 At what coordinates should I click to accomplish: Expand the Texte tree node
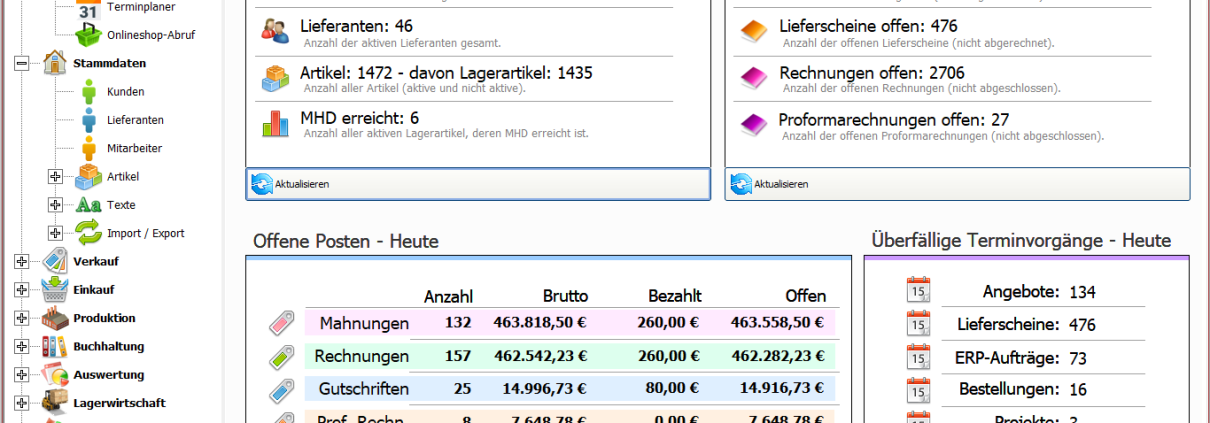click(56, 205)
